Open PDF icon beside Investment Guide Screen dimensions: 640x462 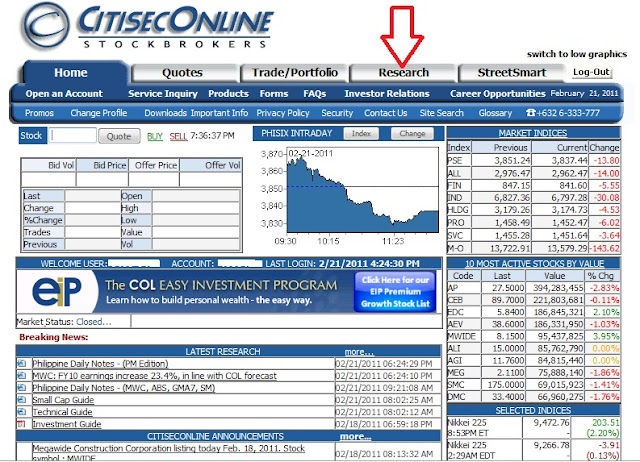pyautogui.click(x=21, y=424)
